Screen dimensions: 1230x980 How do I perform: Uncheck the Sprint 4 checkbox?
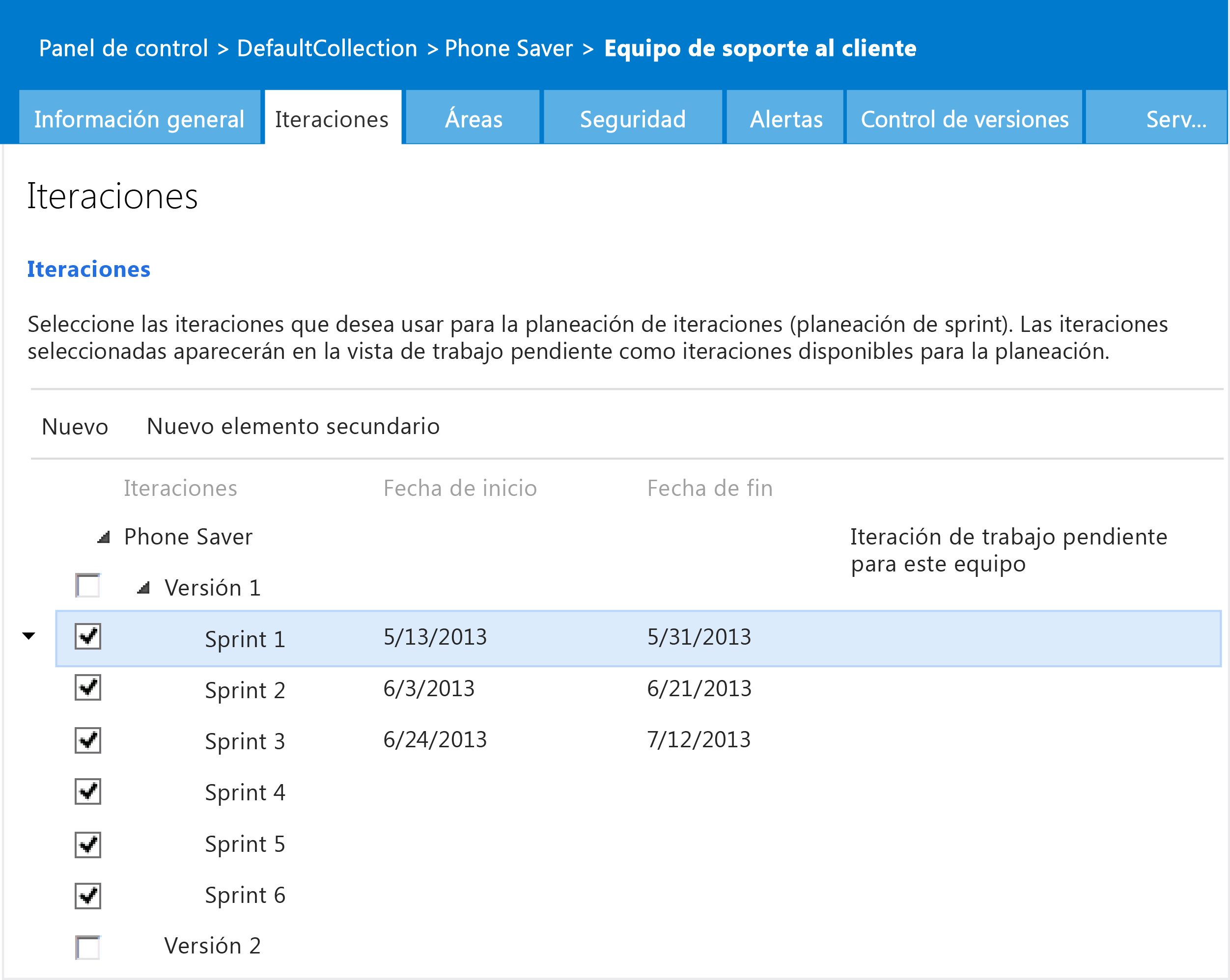[88, 791]
